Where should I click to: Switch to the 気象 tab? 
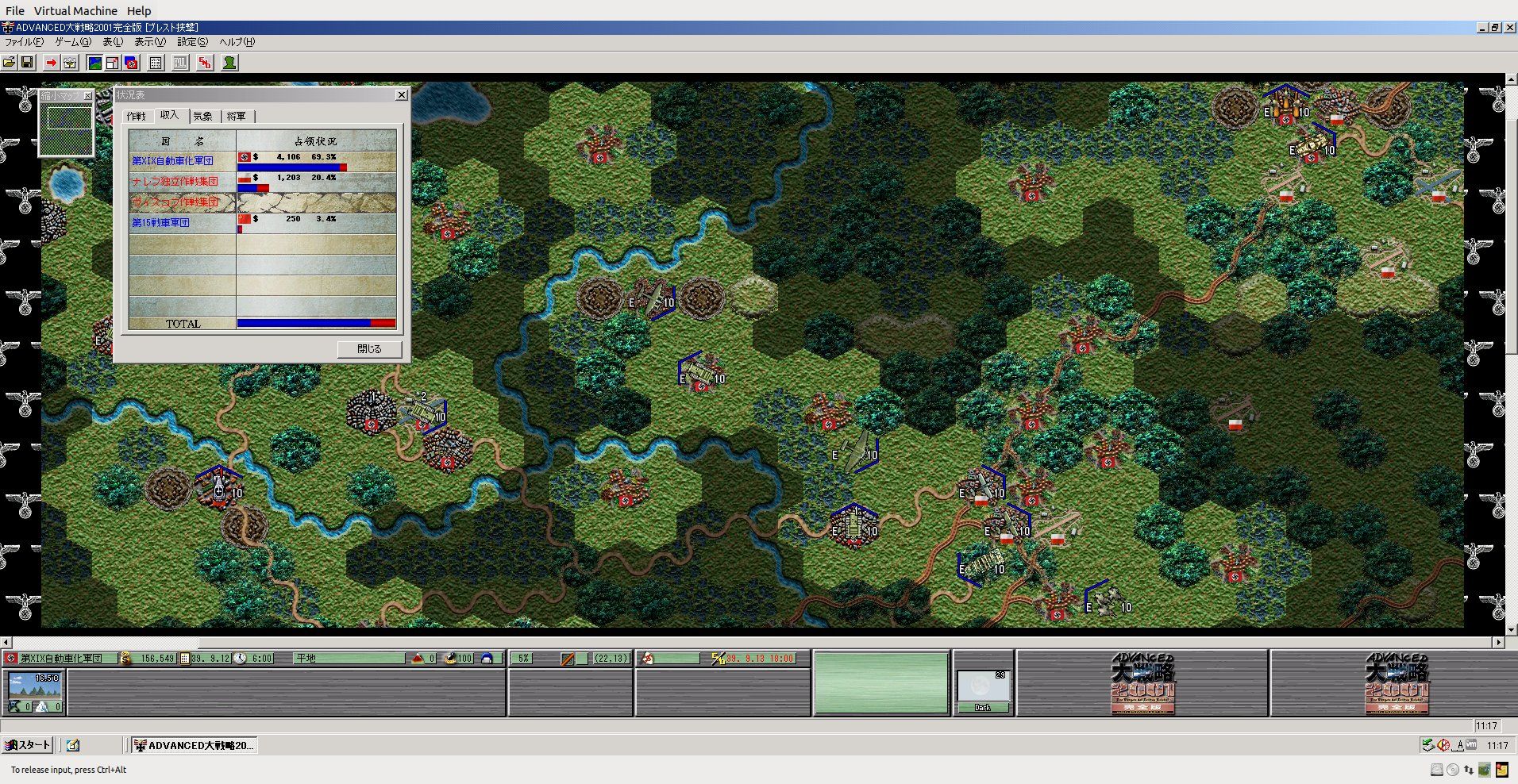[x=203, y=117]
